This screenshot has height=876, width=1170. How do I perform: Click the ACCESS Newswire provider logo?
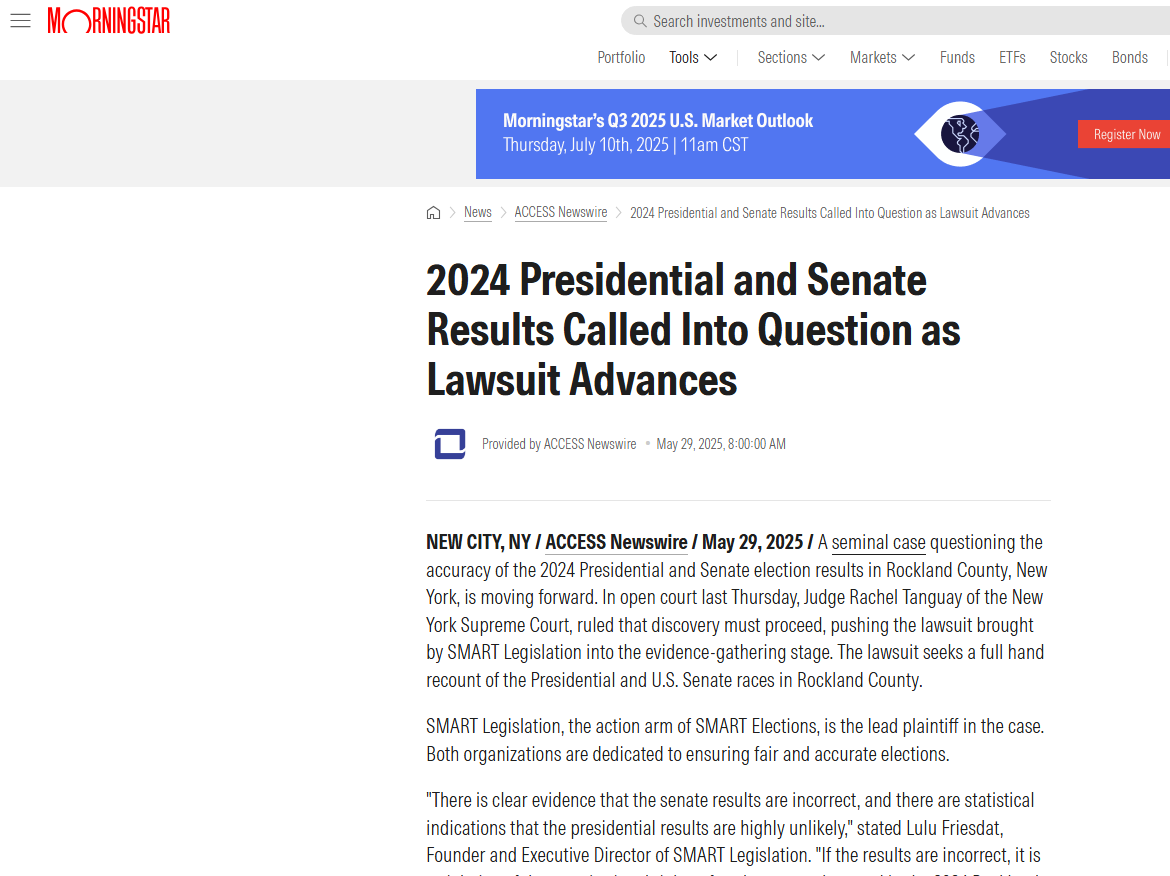point(450,444)
